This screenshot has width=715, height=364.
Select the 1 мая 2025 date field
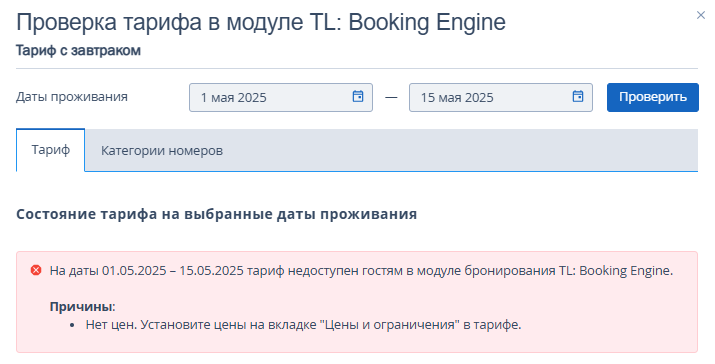(x=281, y=97)
